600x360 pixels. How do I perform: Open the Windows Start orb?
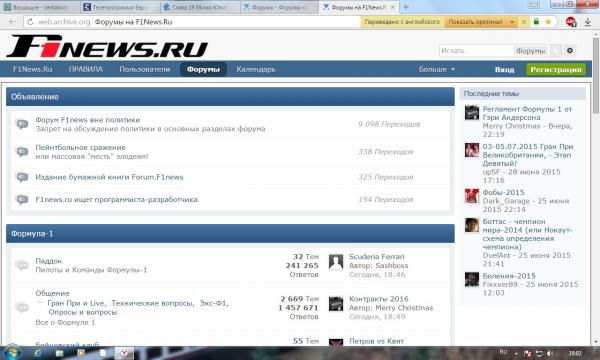(x=12, y=352)
